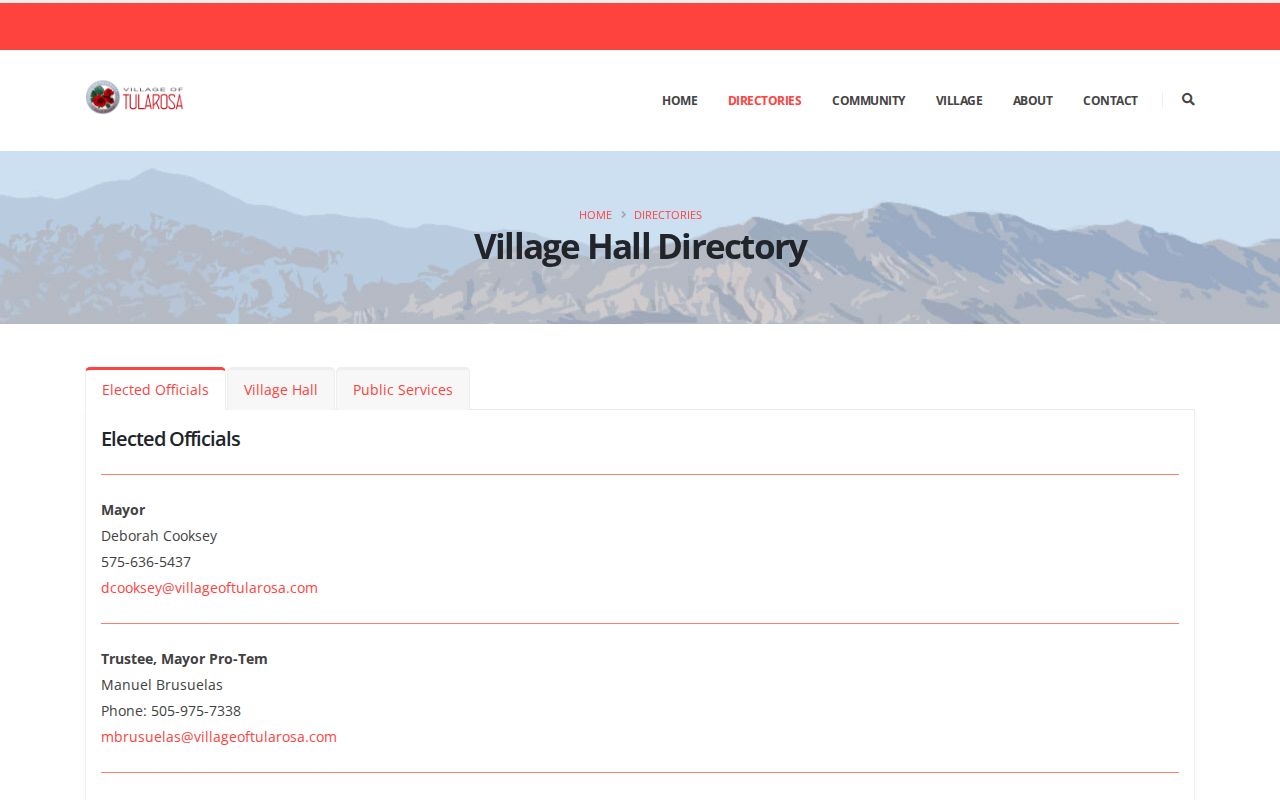This screenshot has width=1280, height=800.
Task: Open the VILLAGE nav menu
Action: pyautogui.click(x=959, y=100)
